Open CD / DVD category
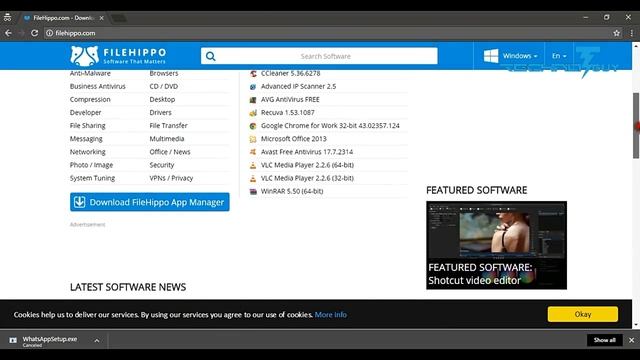Screen dimensions: 640x360 (164, 87)
